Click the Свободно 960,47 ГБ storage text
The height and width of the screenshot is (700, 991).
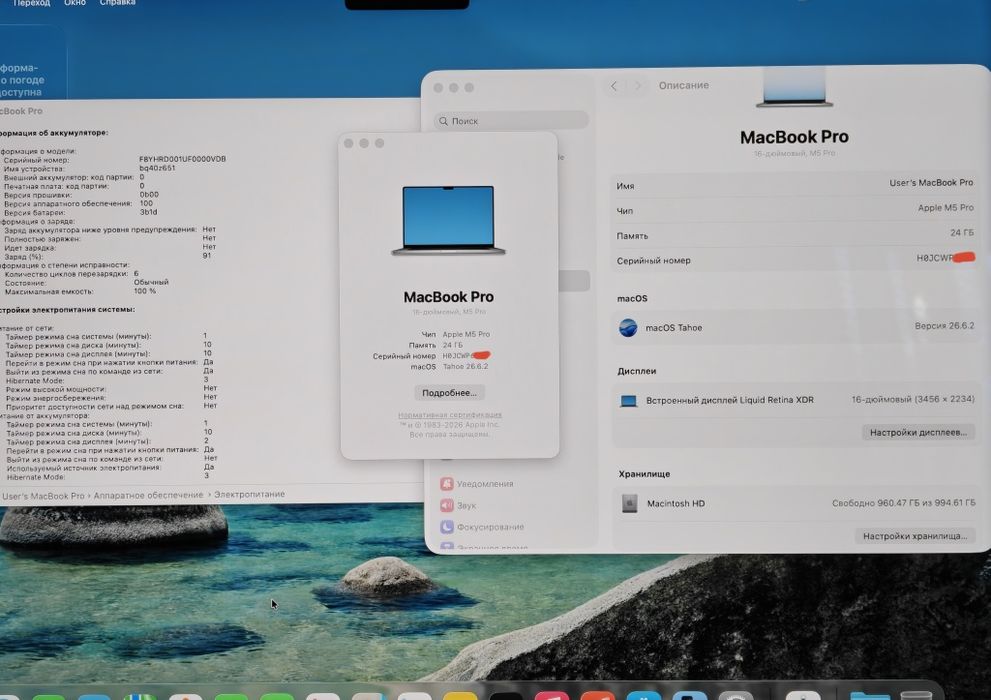coord(903,503)
